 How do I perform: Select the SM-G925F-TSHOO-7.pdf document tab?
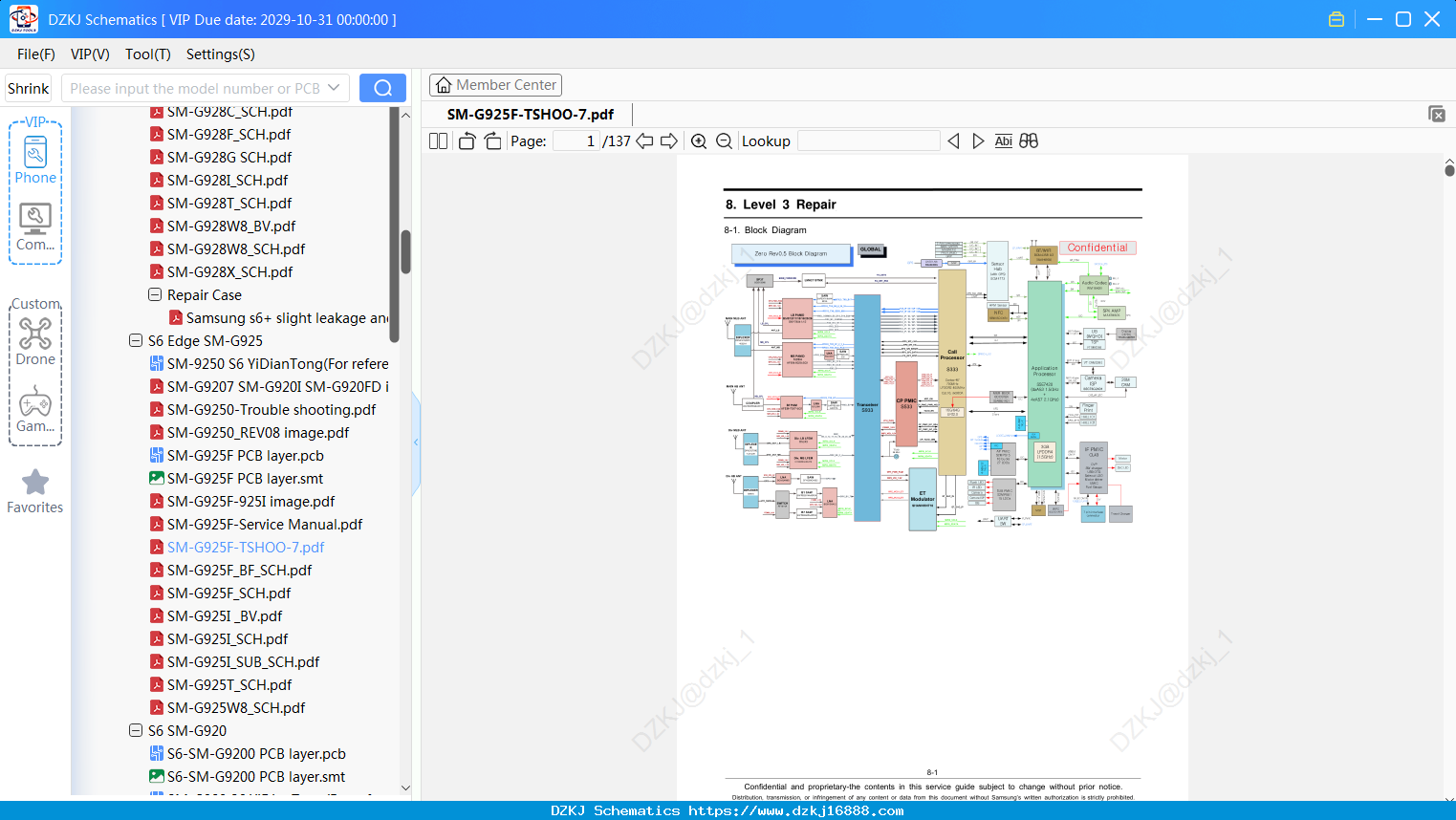click(x=531, y=114)
